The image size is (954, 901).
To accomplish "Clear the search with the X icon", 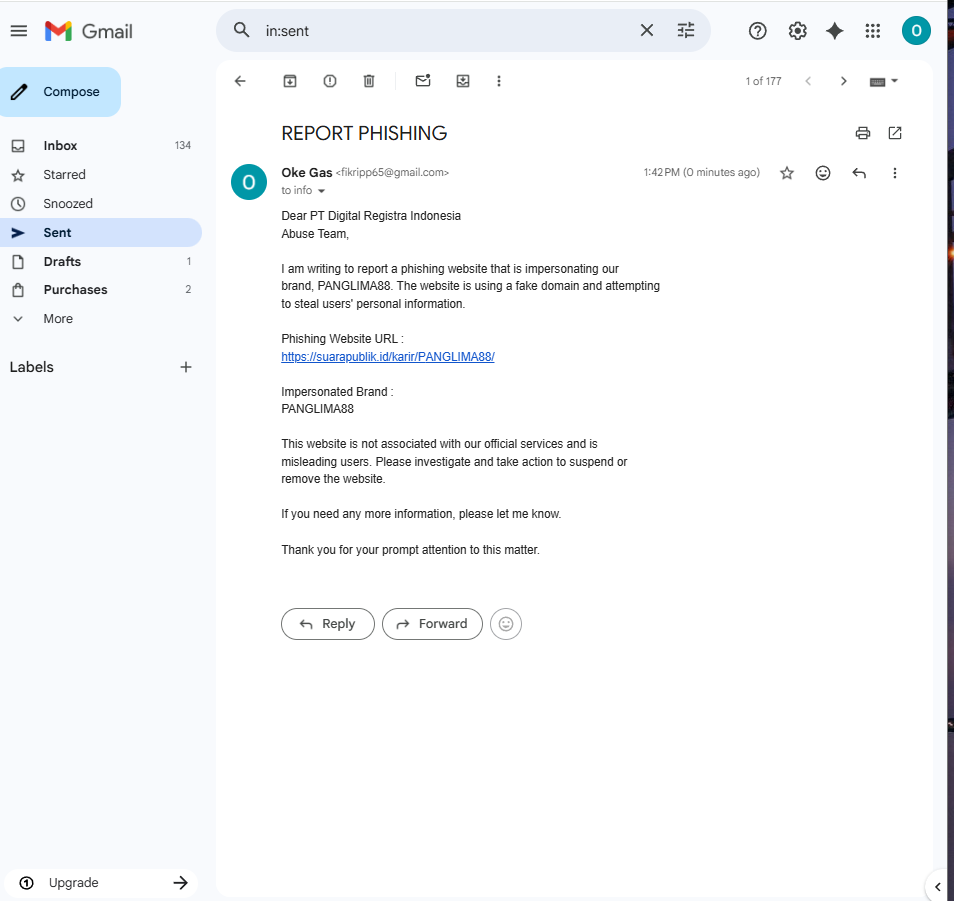I will coord(647,30).
